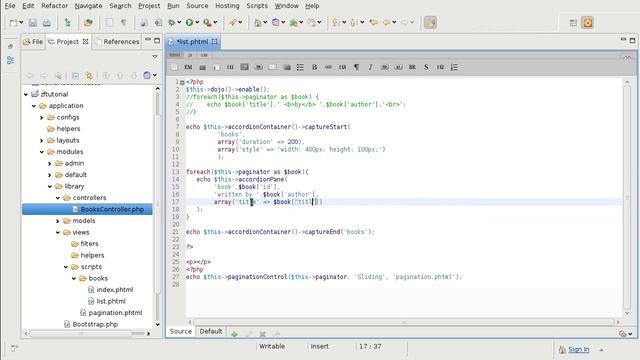Click the wand toolbar icon
640x360 pixels.
tap(233, 23)
